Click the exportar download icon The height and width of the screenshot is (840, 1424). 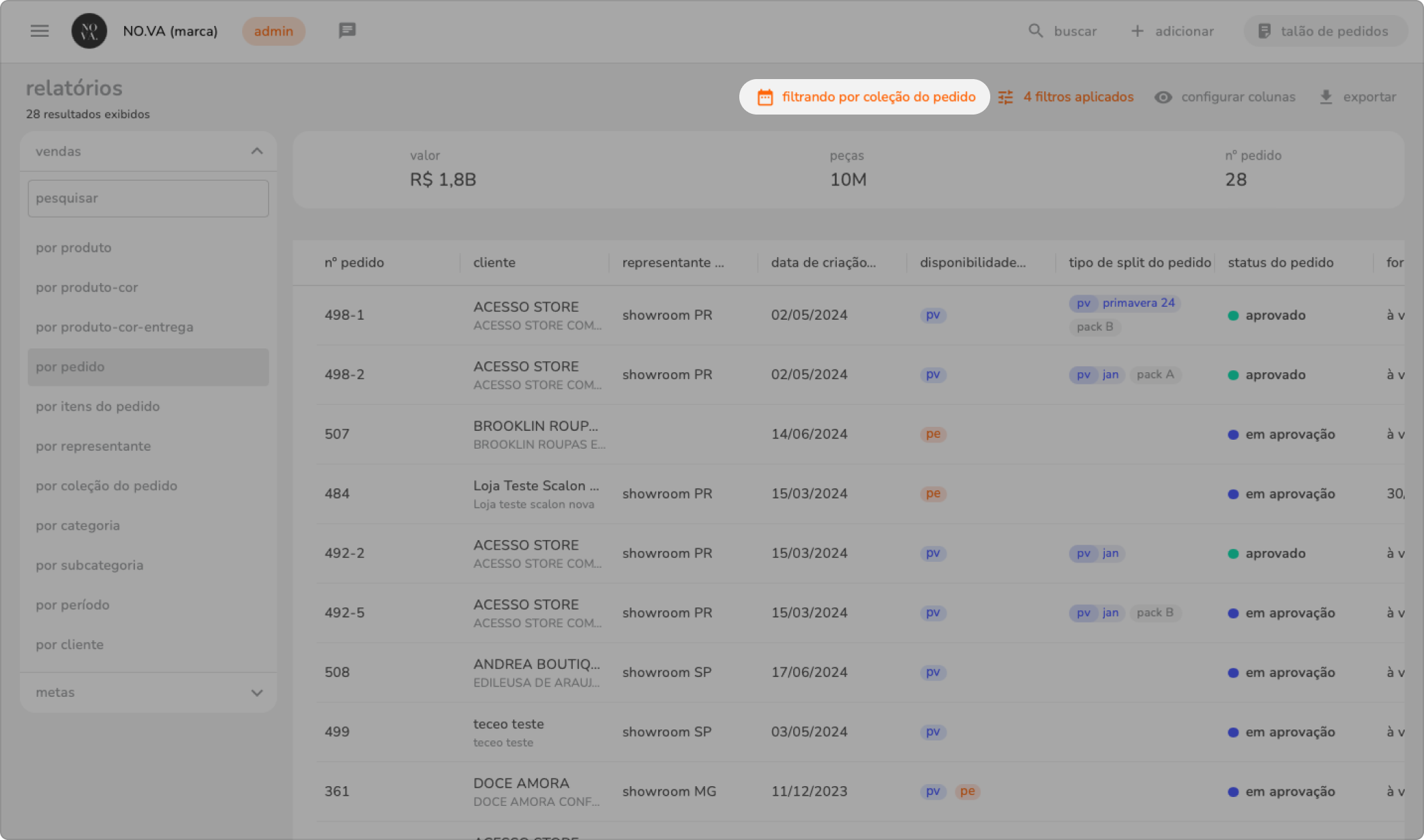click(1326, 97)
